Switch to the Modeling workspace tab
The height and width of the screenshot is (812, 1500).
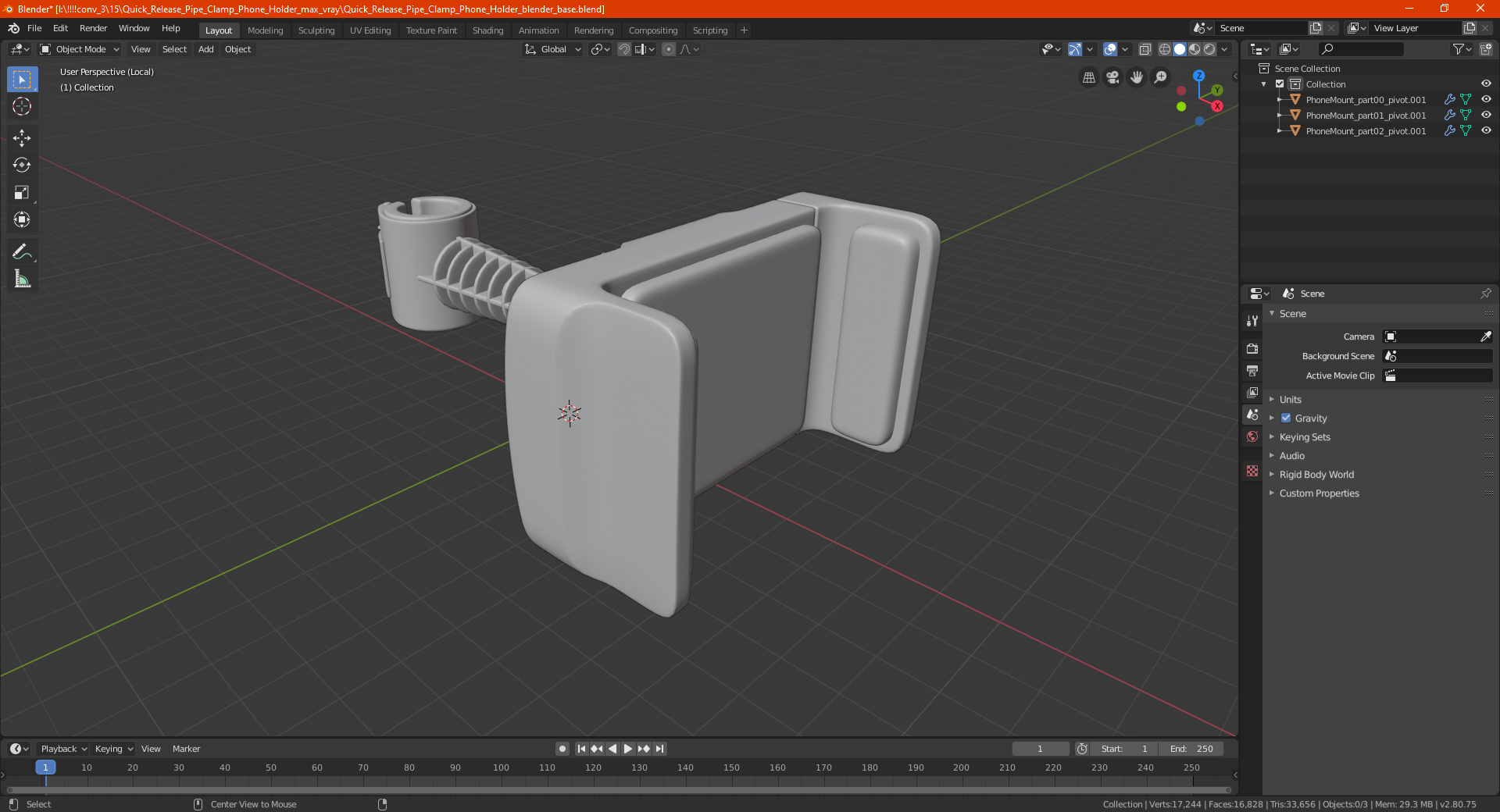coord(265,30)
